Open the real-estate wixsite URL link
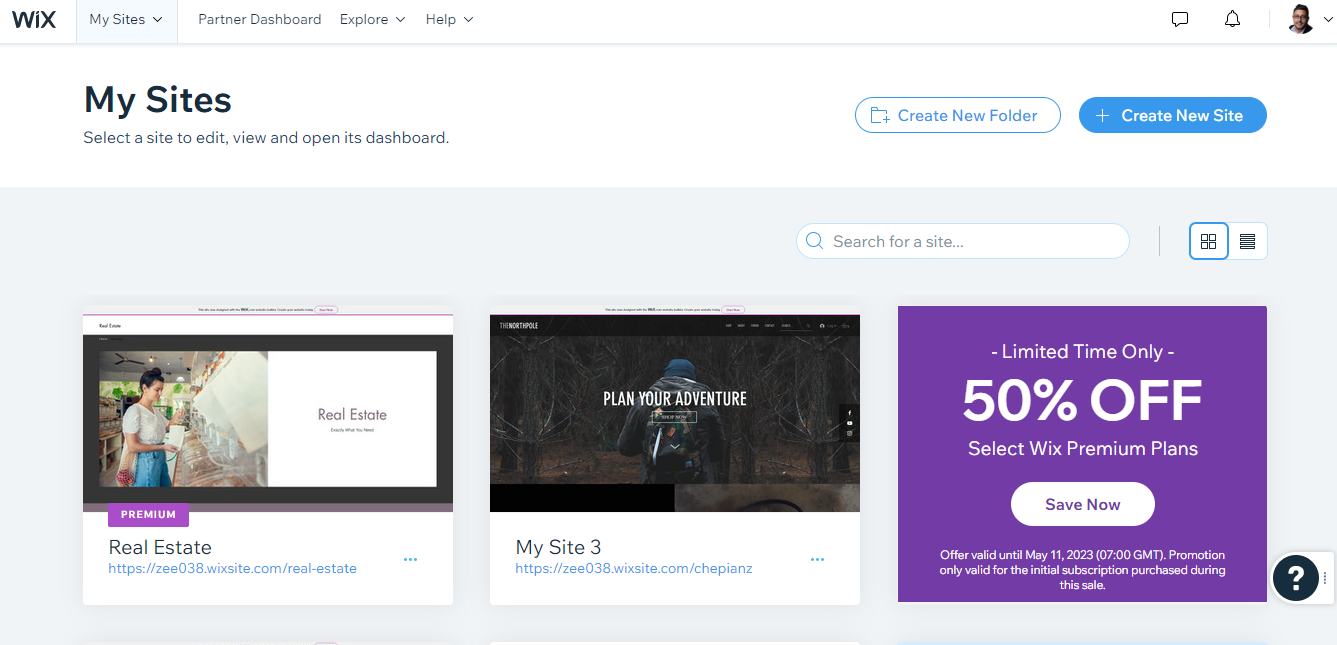The height and width of the screenshot is (645, 1337). coord(233,568)
